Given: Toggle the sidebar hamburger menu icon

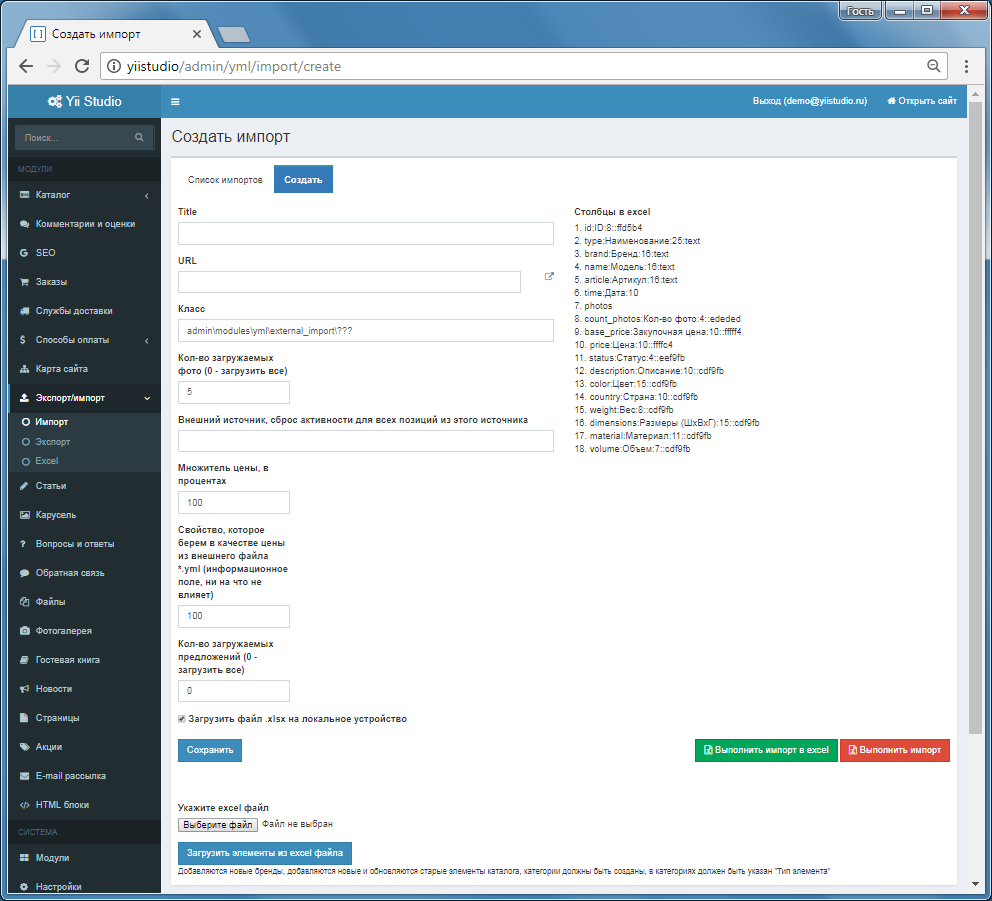Looking at the screenshot, I should click(175, 101).
